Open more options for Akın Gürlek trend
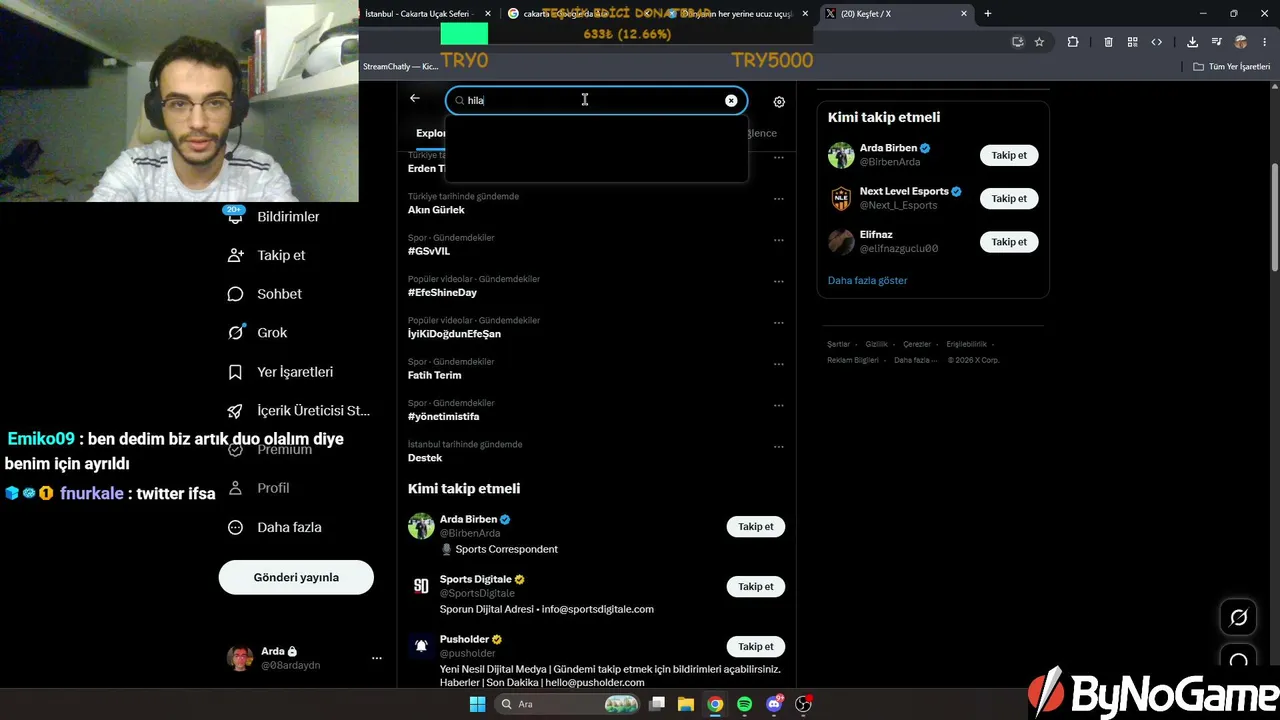The height and width of the screenshot is (720, 1280). [x=779, y=198]
